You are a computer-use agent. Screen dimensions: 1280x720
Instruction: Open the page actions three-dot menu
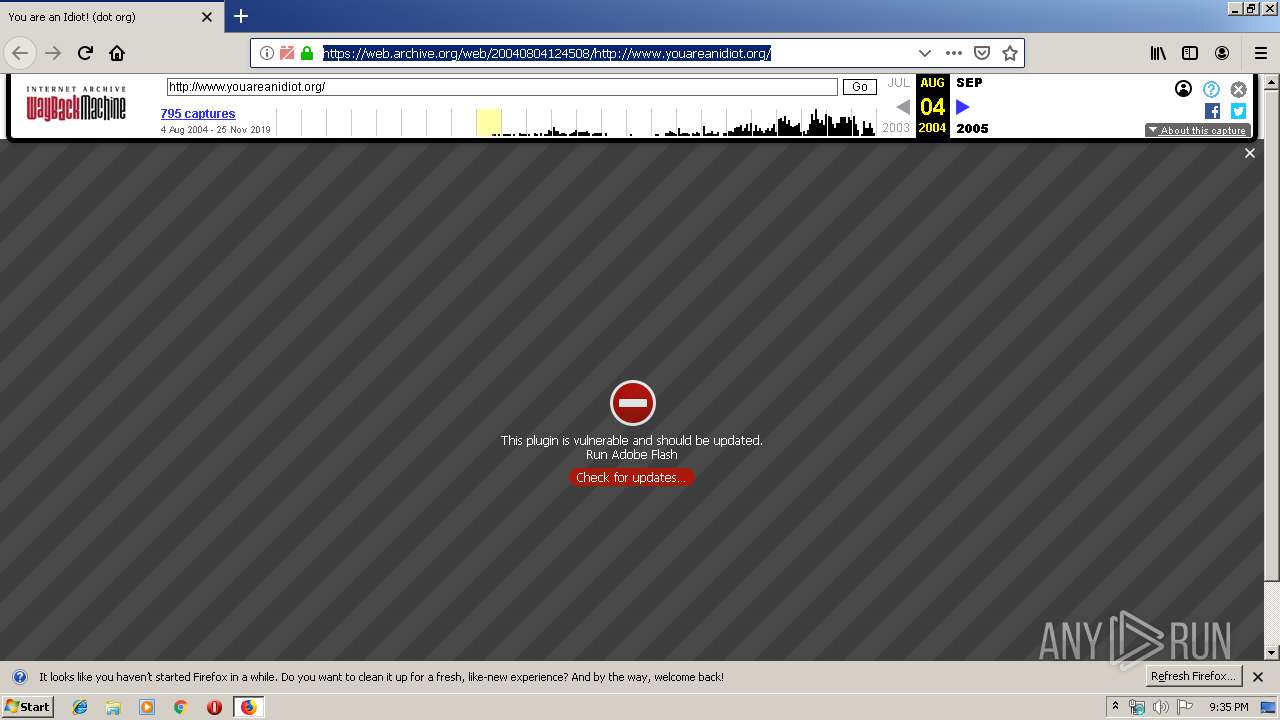(954, 53)
